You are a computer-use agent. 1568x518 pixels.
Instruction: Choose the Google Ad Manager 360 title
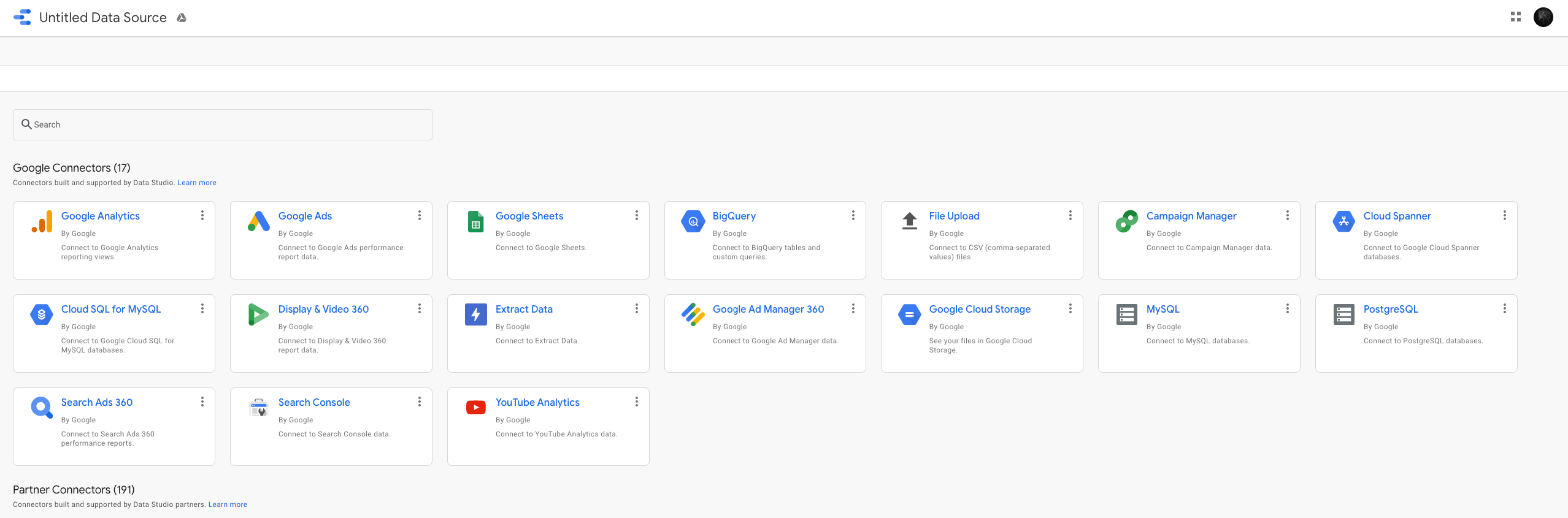769,310
